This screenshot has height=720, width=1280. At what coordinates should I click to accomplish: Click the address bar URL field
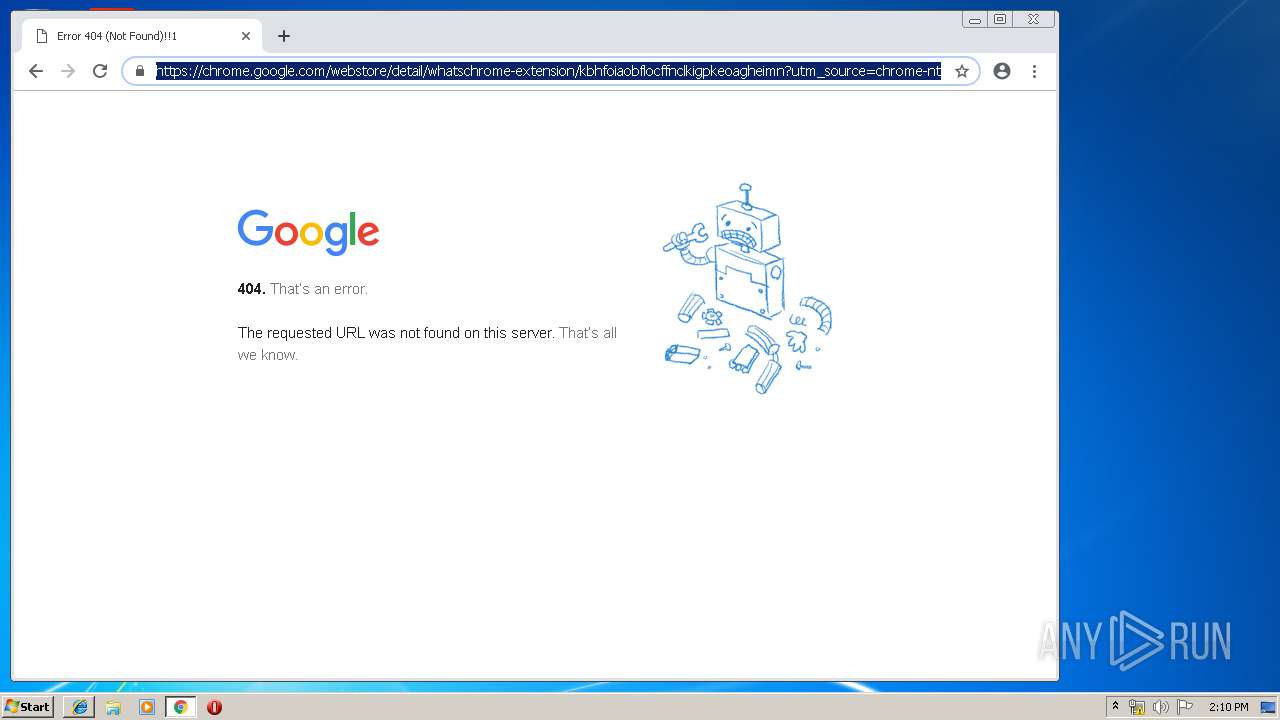pos(548,71)
